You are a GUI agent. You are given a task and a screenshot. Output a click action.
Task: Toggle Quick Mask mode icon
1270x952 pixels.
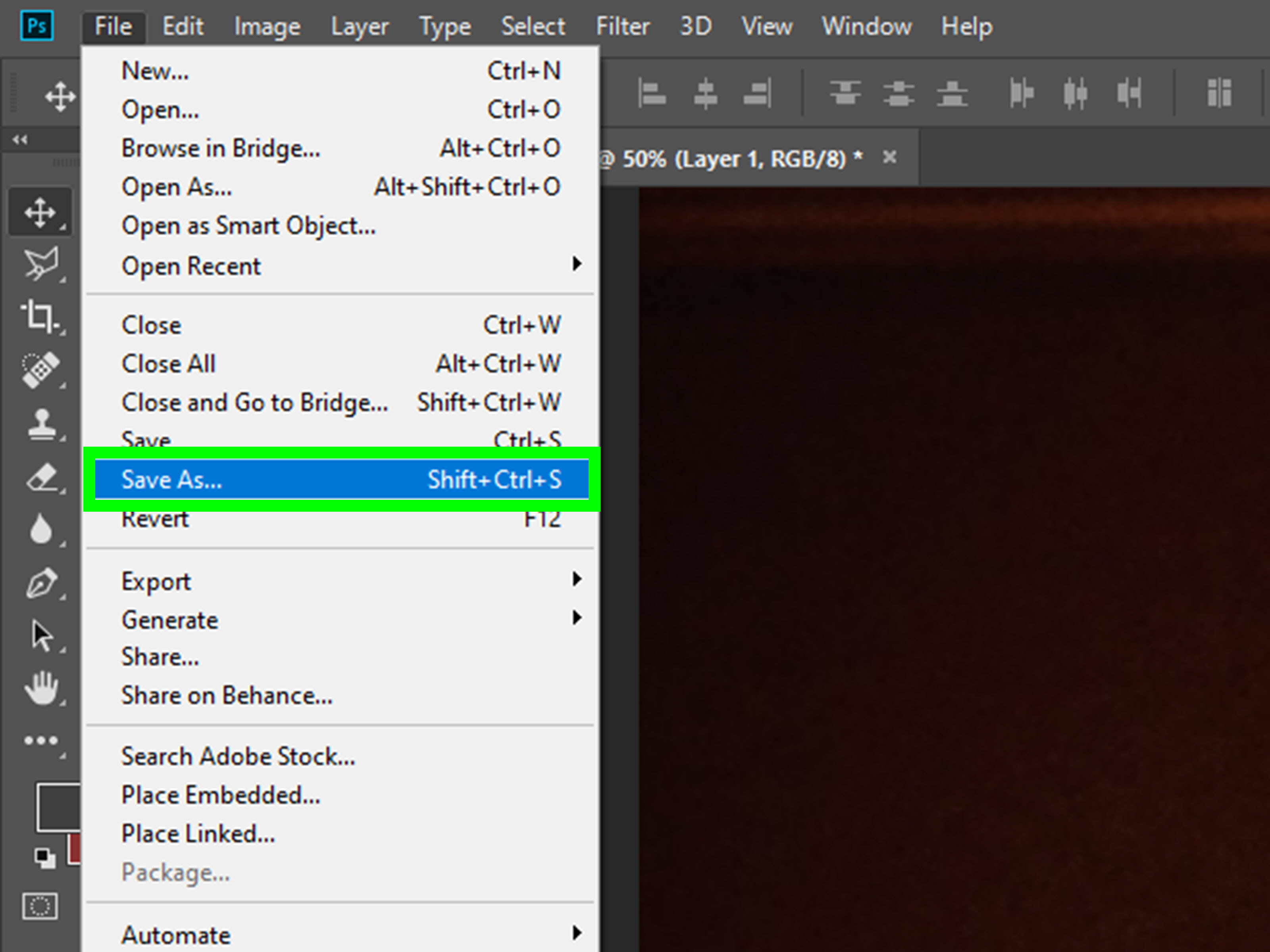[40, 906]
